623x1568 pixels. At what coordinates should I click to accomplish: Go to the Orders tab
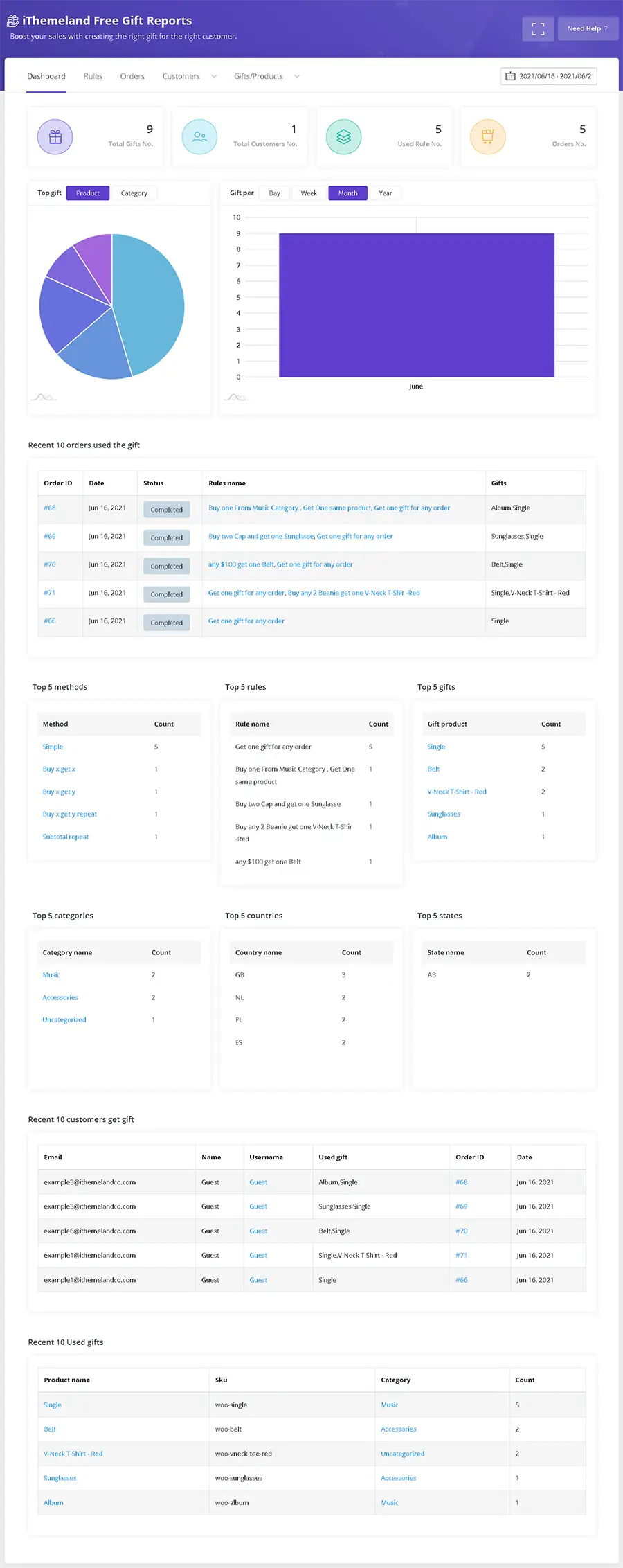coord(132,76)
